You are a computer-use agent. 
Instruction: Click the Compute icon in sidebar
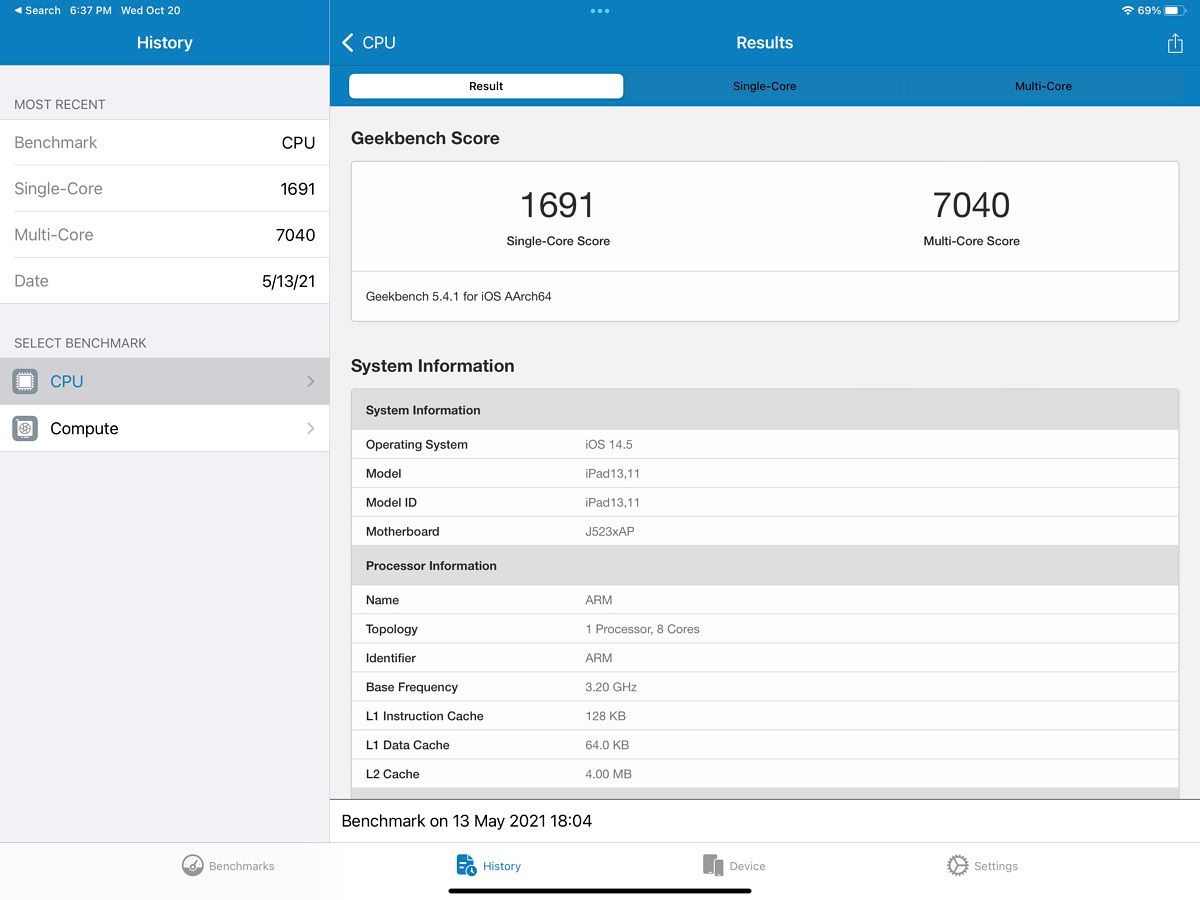point(25,428)
